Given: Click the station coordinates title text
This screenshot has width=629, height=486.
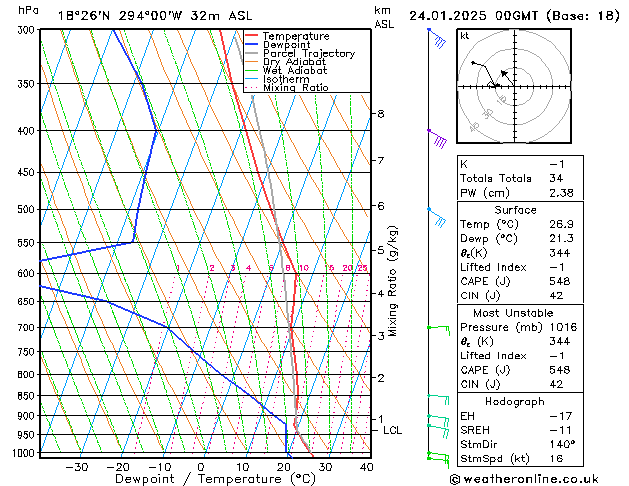Looking at the screenshot, I should (155, 16).
